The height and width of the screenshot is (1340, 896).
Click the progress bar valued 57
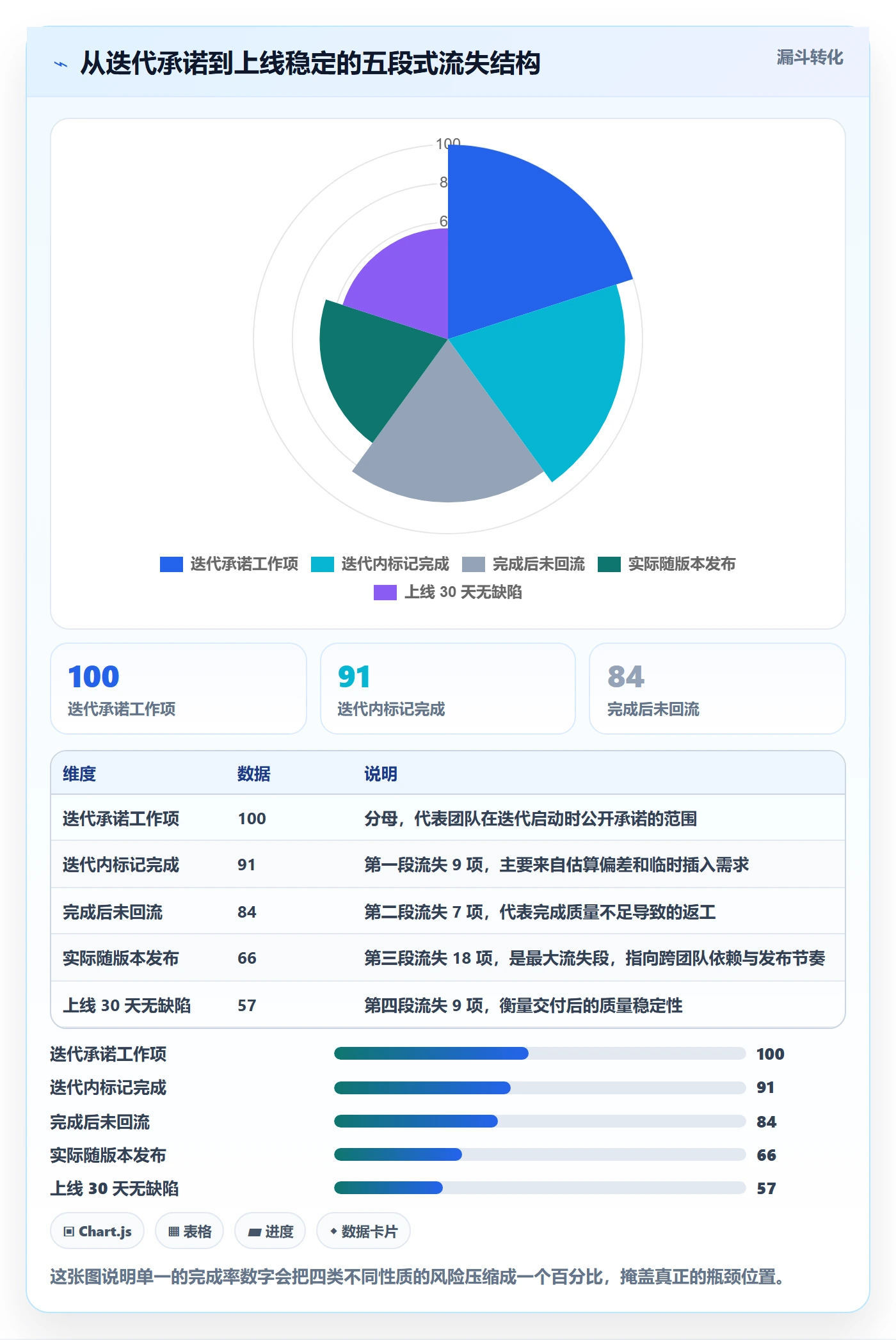(540, 1188)
